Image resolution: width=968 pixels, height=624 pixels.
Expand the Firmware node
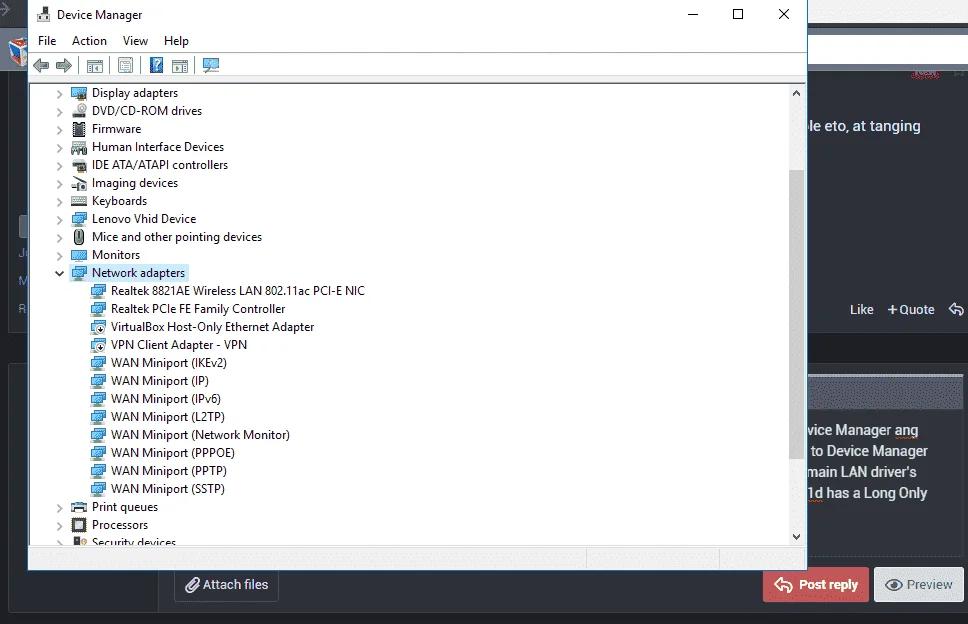point(59,130)
